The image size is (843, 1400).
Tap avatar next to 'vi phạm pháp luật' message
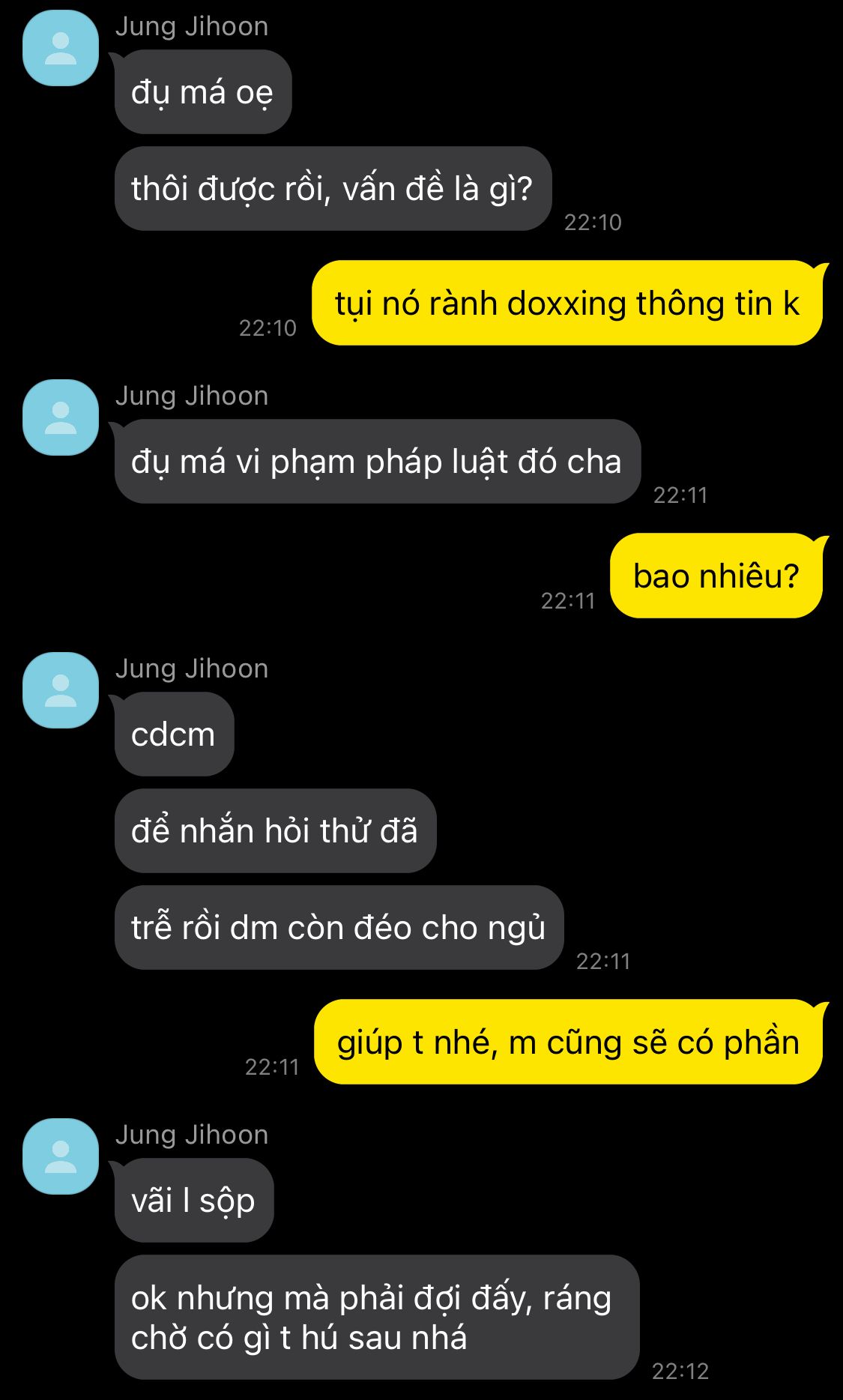click(61, 417)
